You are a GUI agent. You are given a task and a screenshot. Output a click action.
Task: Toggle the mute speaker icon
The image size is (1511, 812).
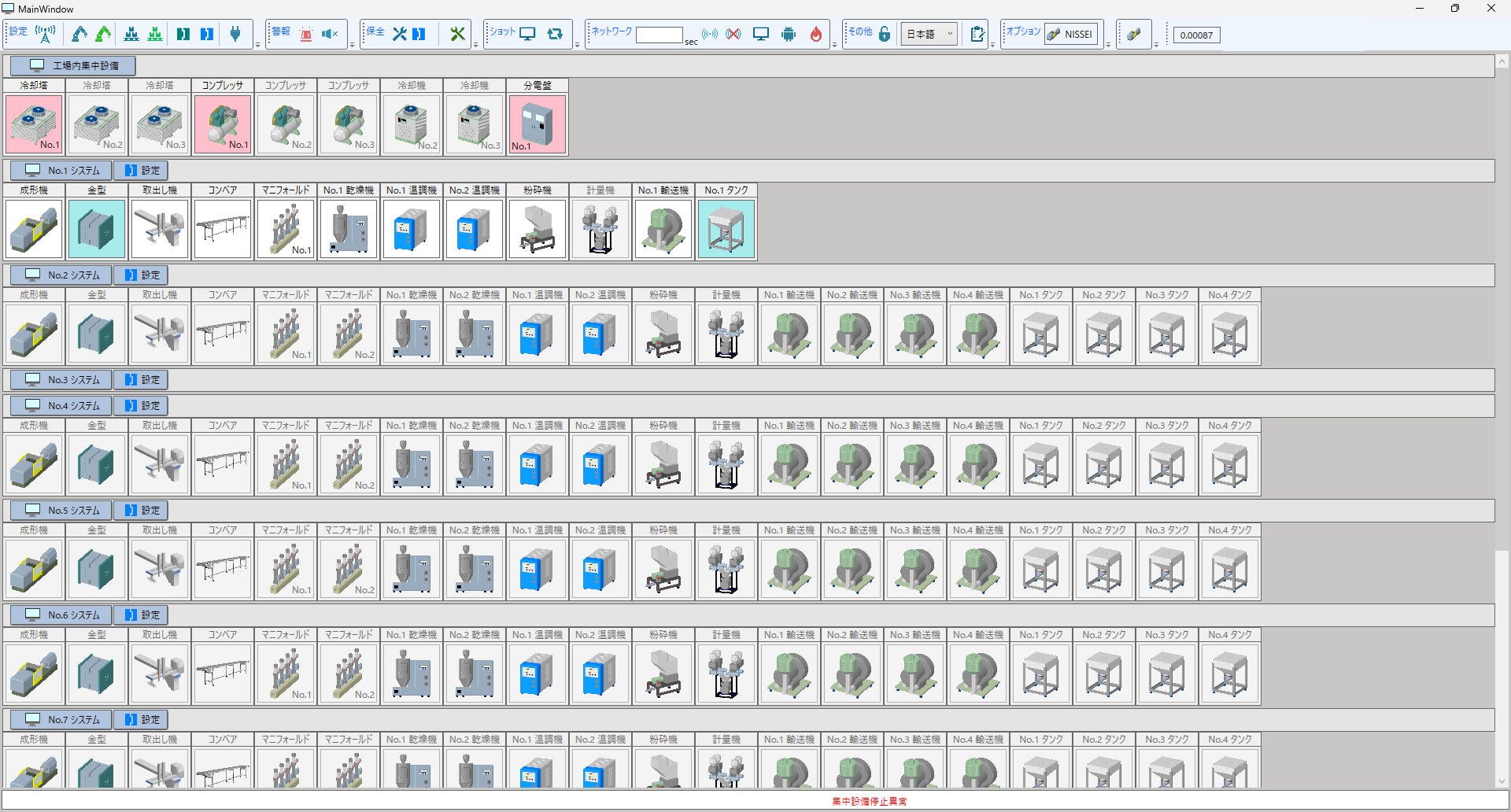[x=330, y=34]
